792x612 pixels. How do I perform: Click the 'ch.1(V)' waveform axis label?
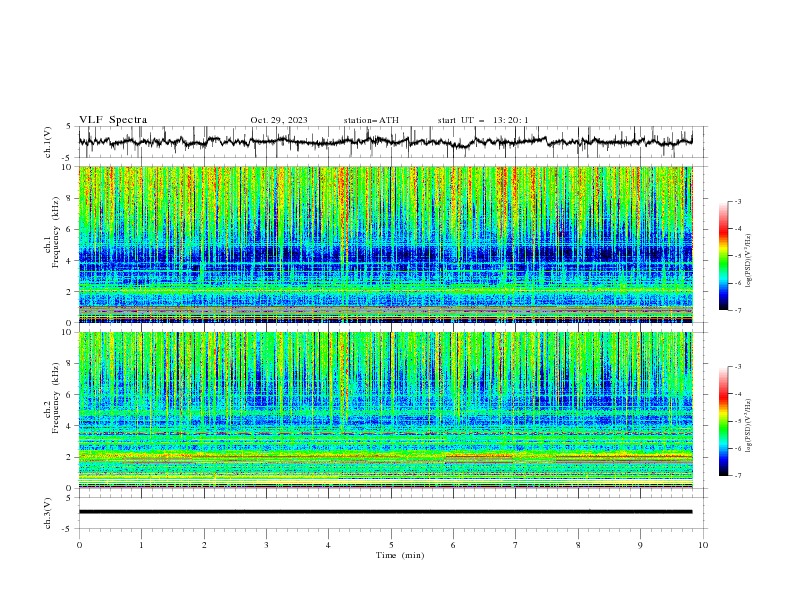coord(47,142)
